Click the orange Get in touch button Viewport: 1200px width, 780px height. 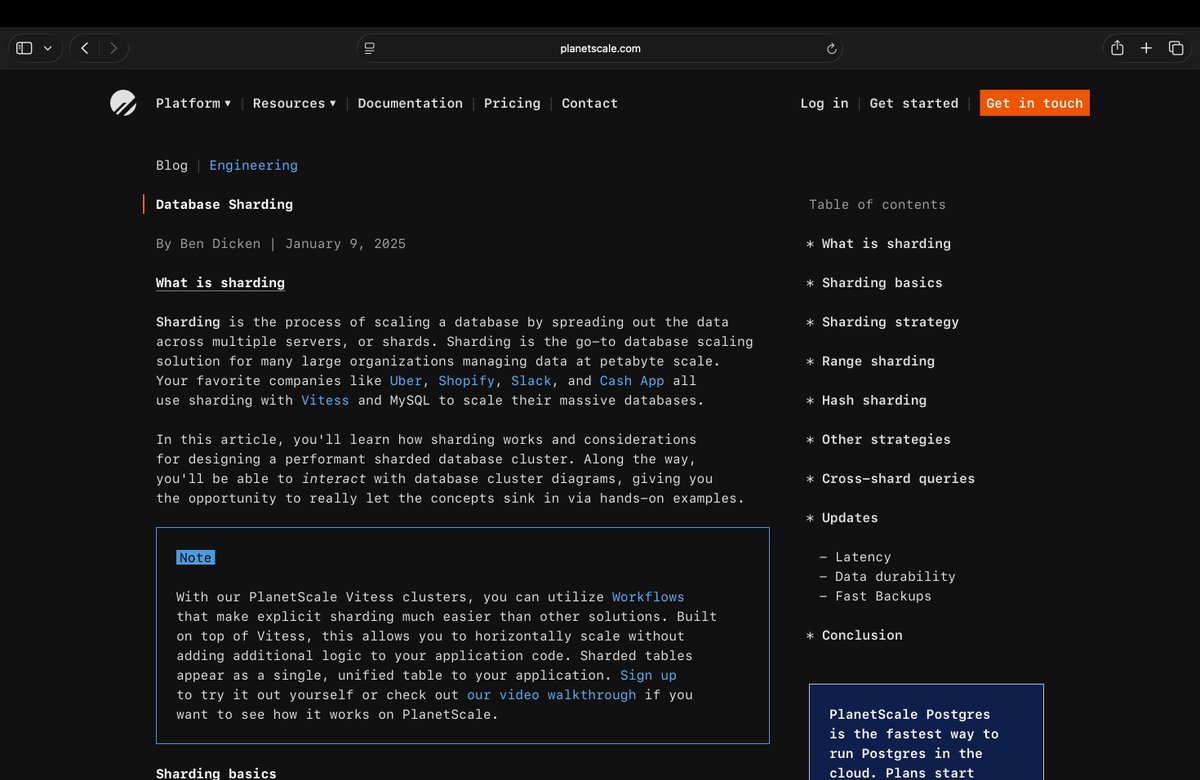1035,103
